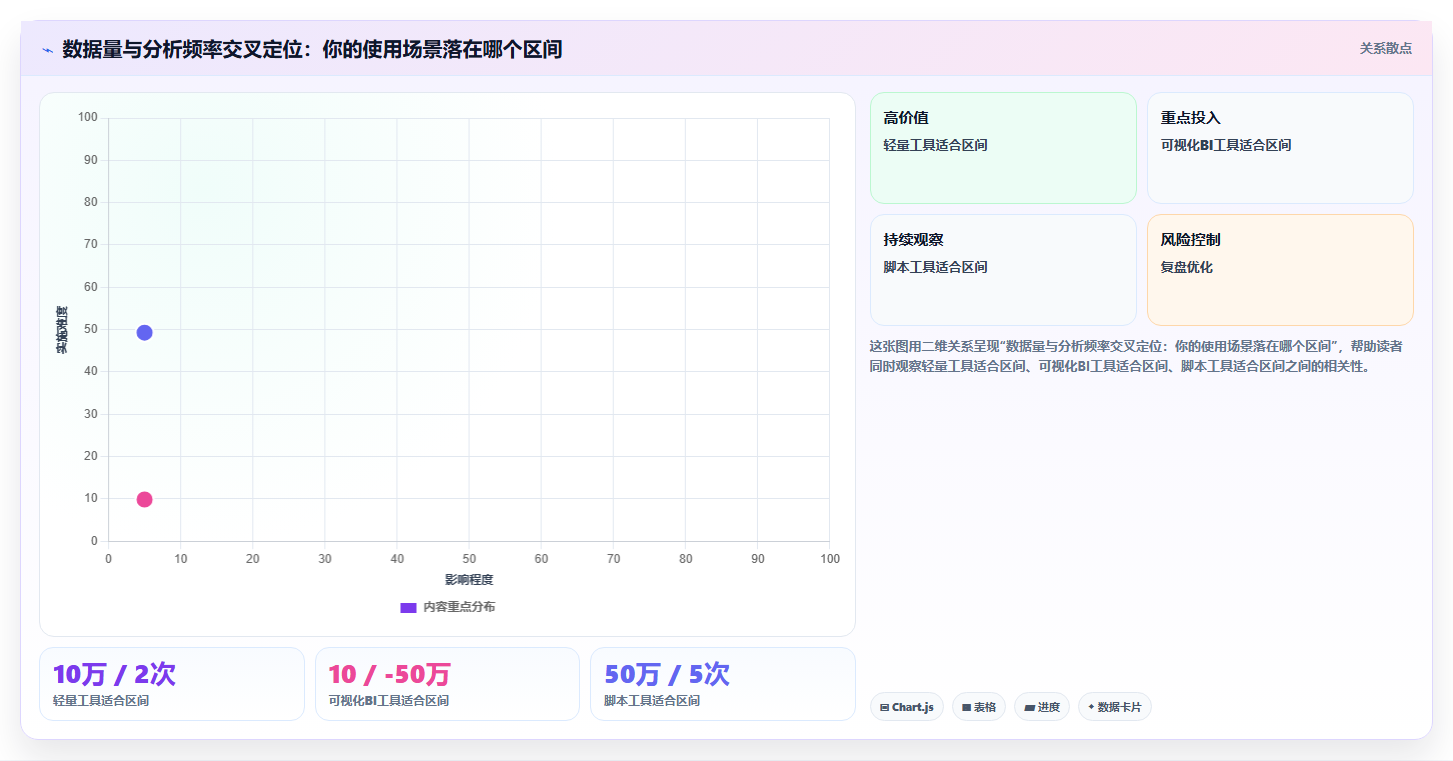This screenshot has width=1453, height=761.
Task: Open the 重点投入 quadrant card
Action: pos(1280,148)
